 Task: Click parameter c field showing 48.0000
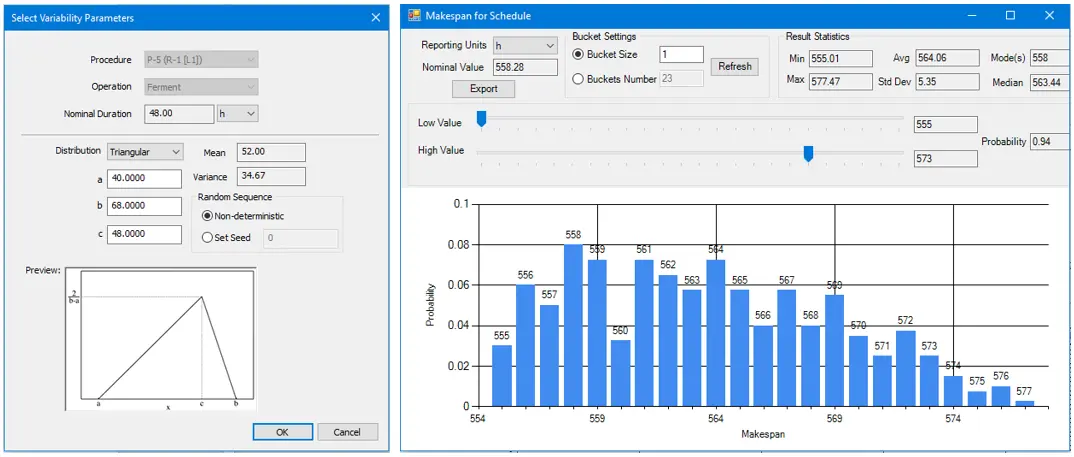click(145, 234)
